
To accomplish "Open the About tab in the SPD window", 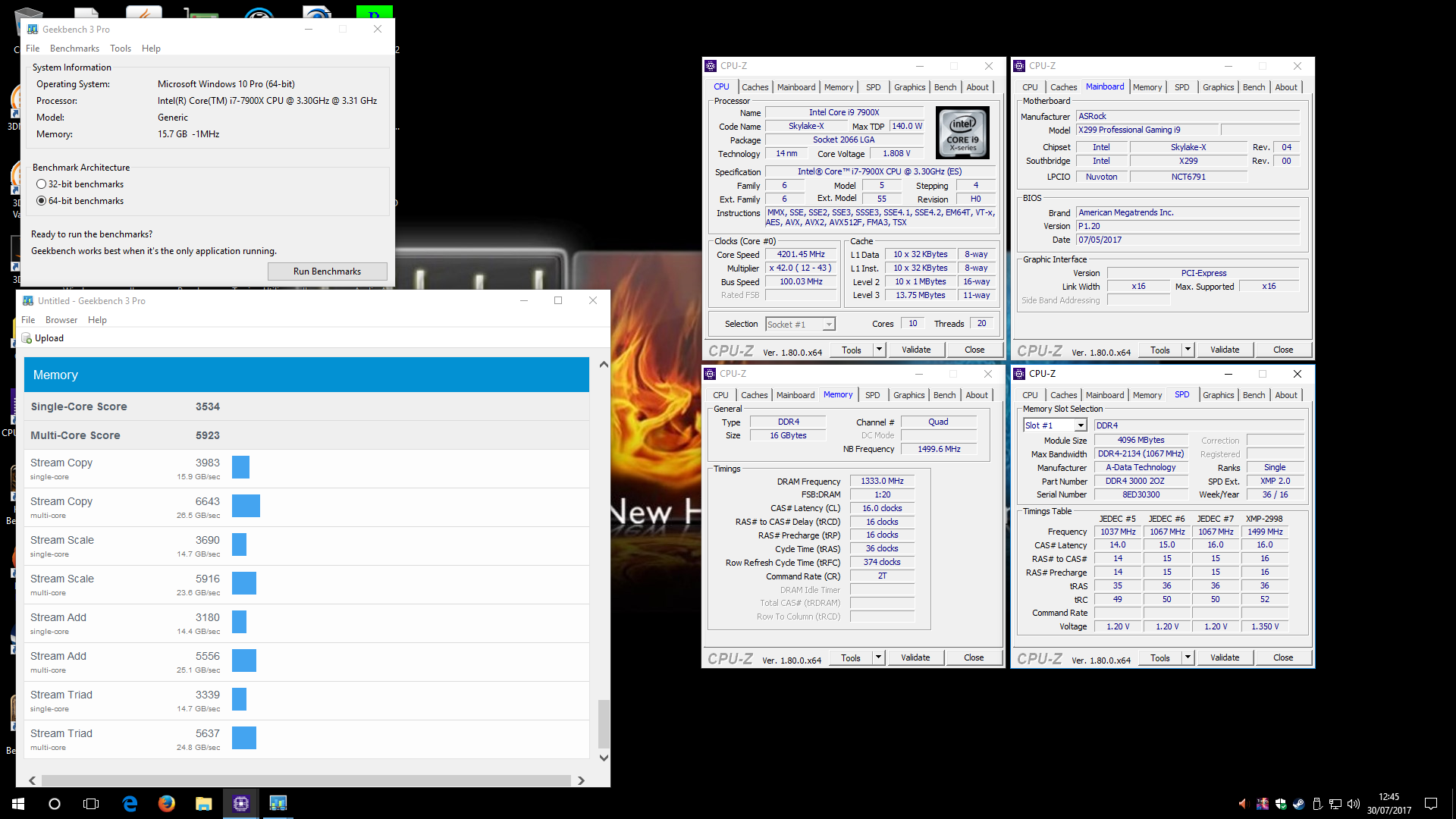I will [x=1286, y=395].
